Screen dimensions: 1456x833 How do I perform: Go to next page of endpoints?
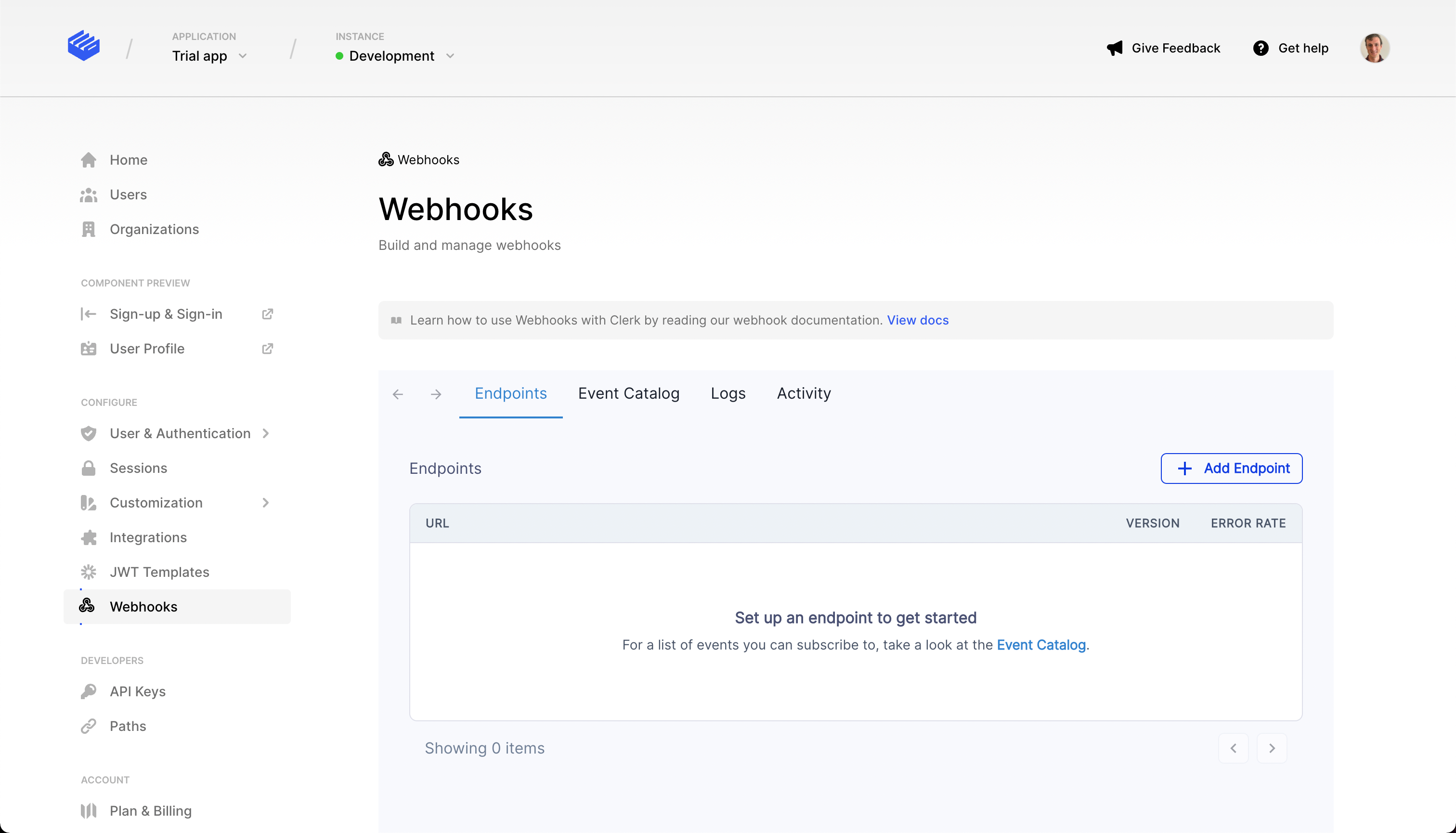pyautogui.click(x=1272, y=748)
